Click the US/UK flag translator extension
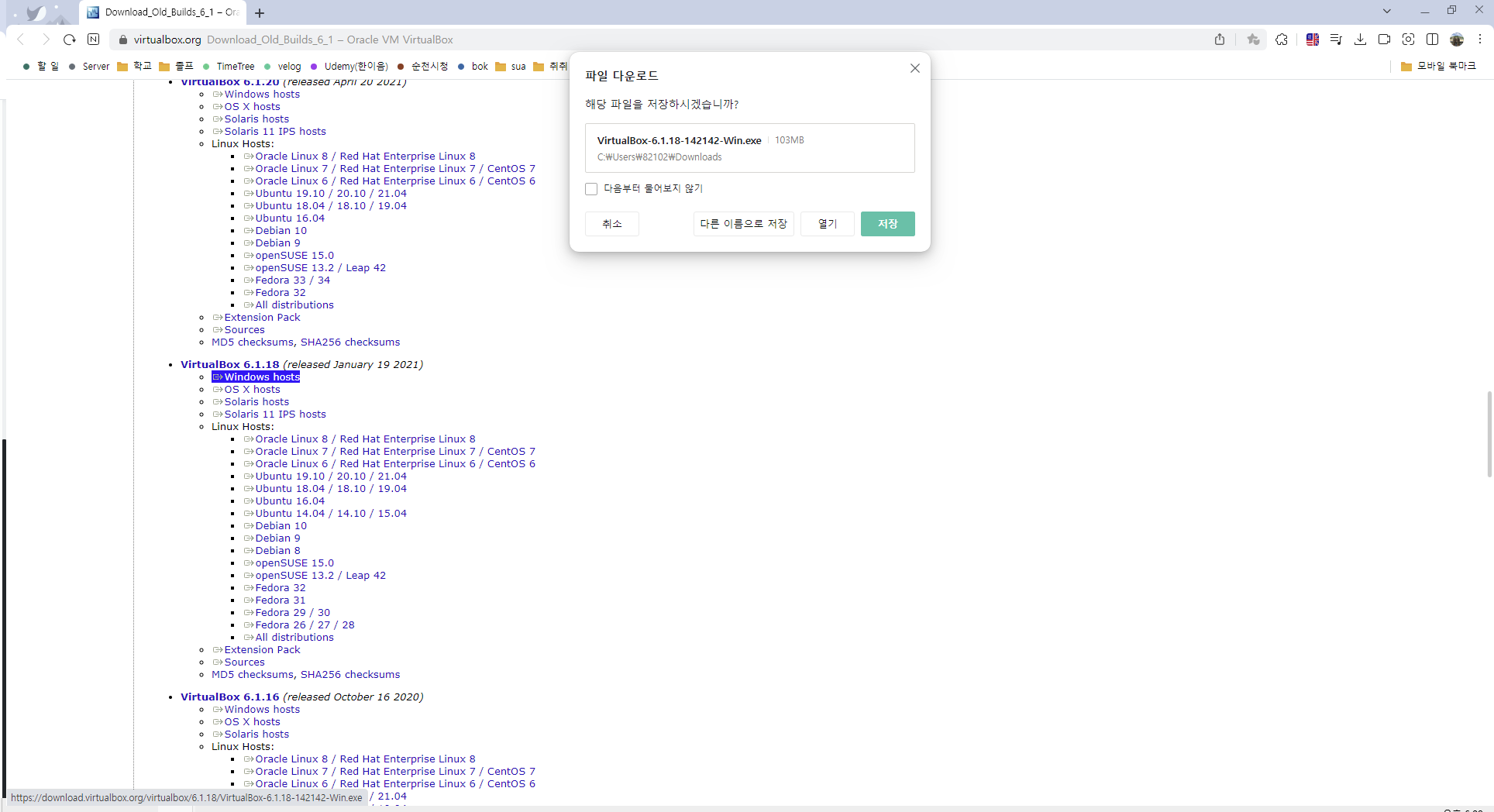This screenshot has width=1494, height=812. coord(1313,40)
